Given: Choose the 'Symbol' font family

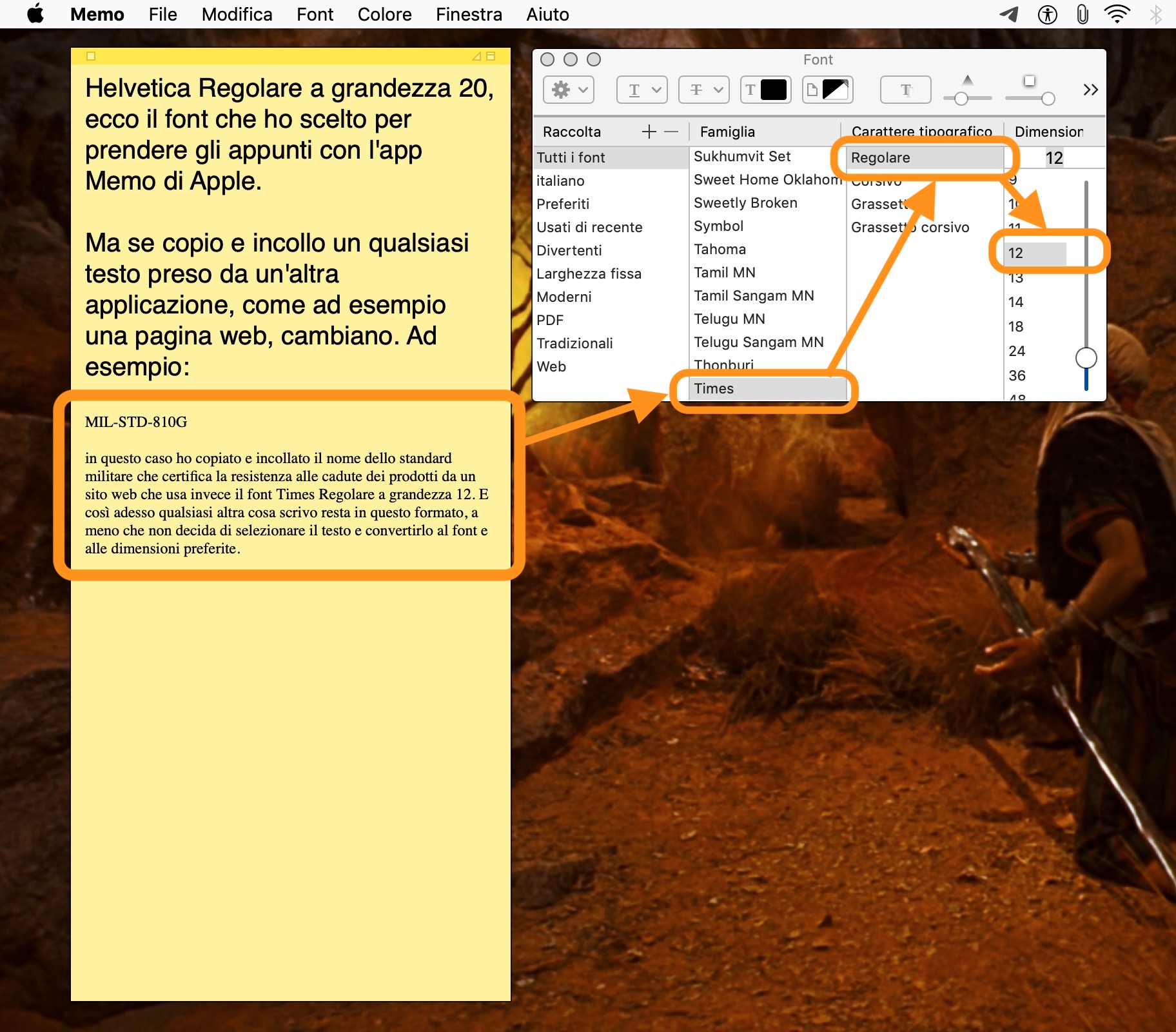Looking at the screenshot, I should tap(767, 226).
